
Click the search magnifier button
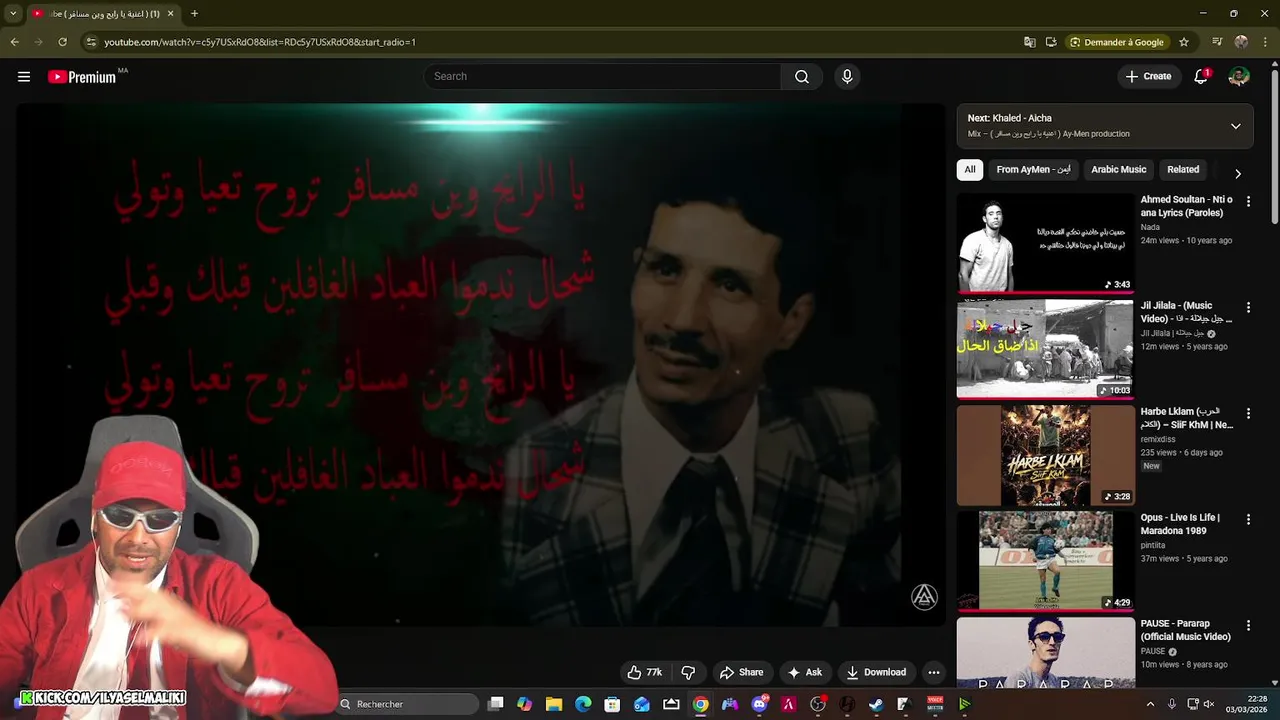click(802, 77)
